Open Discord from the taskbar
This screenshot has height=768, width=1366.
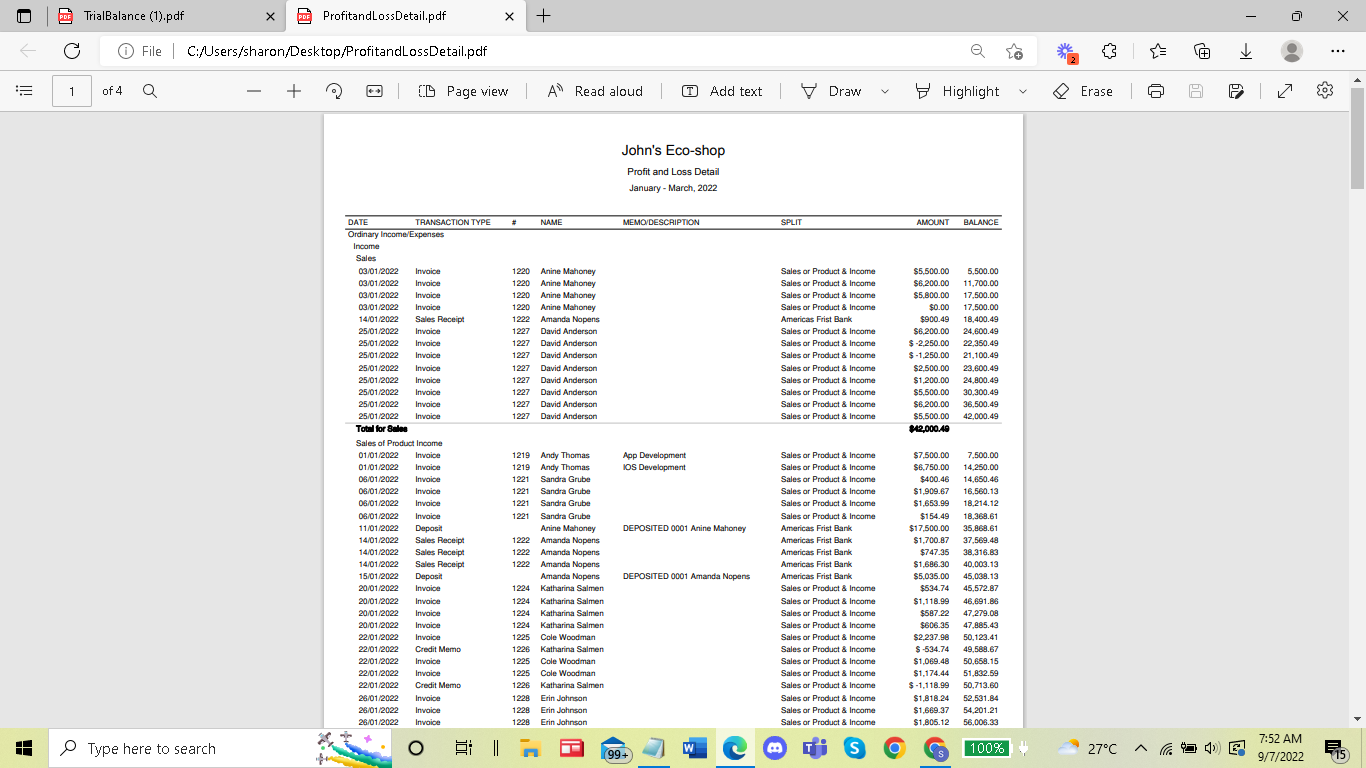pos(775,748)
